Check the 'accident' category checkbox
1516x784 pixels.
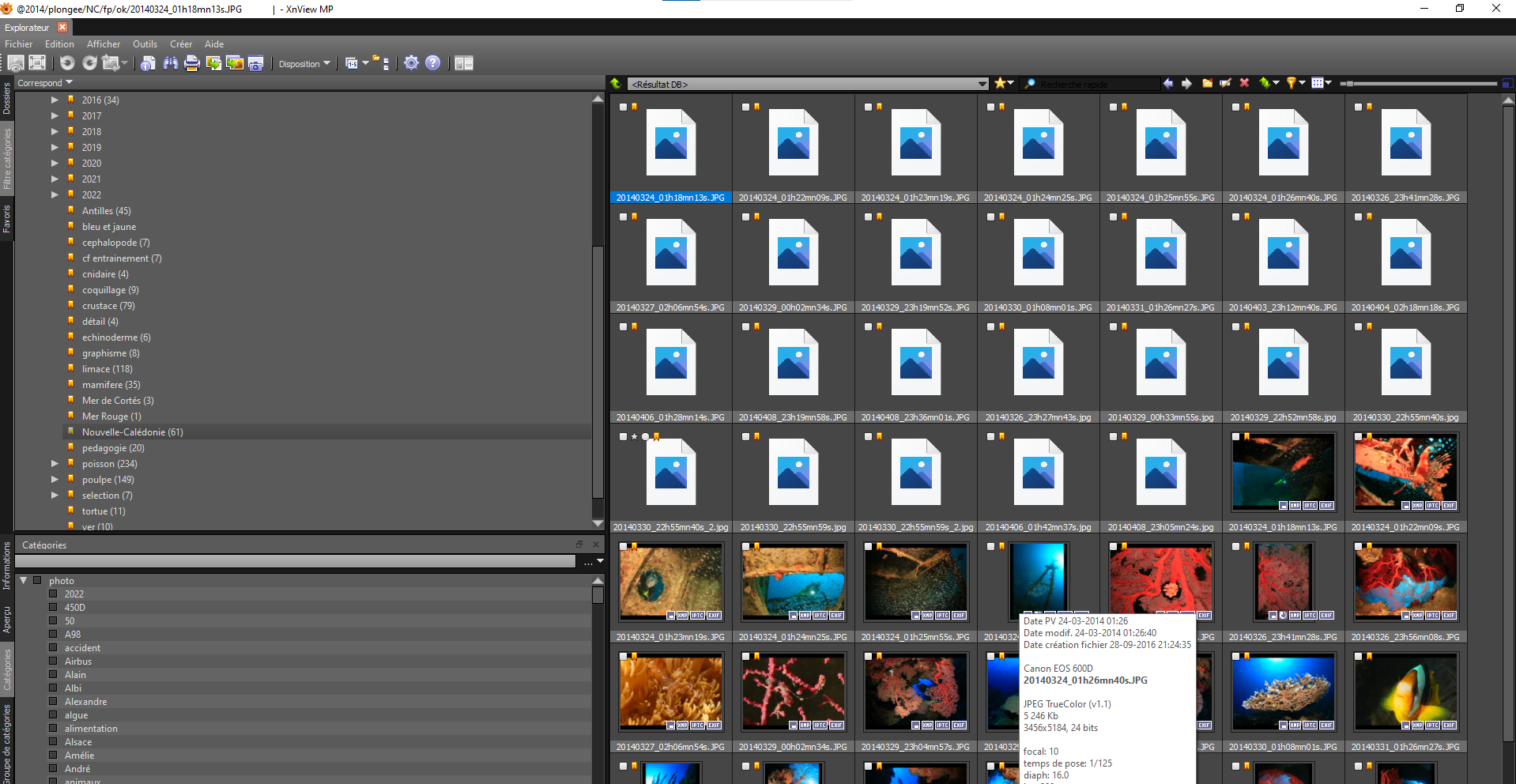coord(53,648)
